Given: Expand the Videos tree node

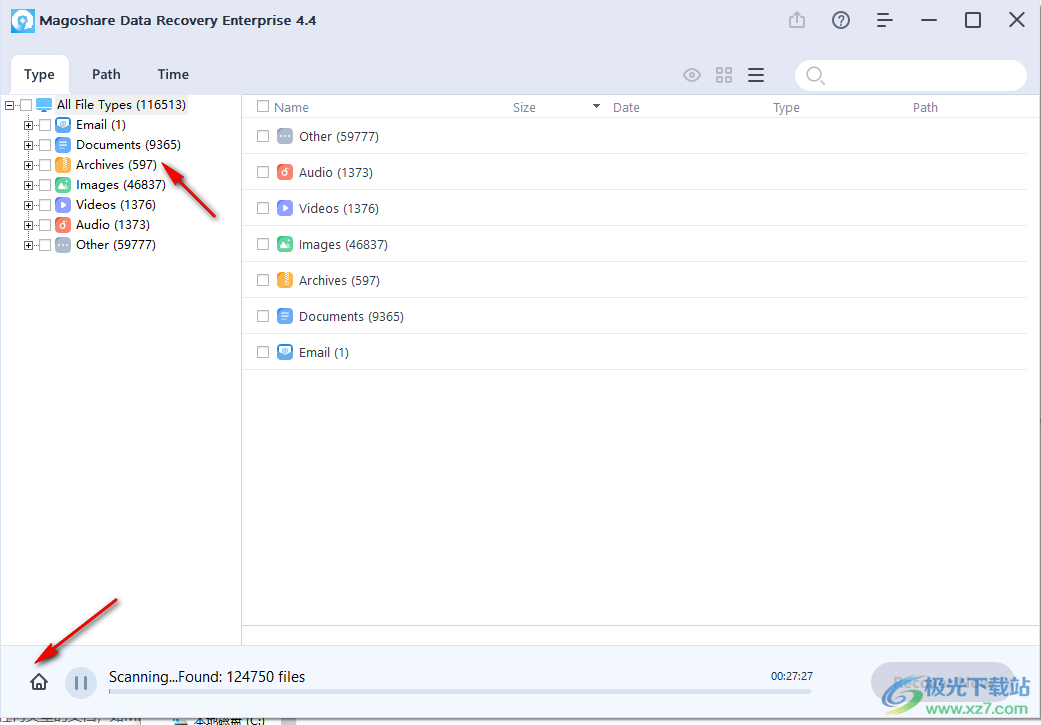Looking at the screenshot, I should [x=29, y=205].
